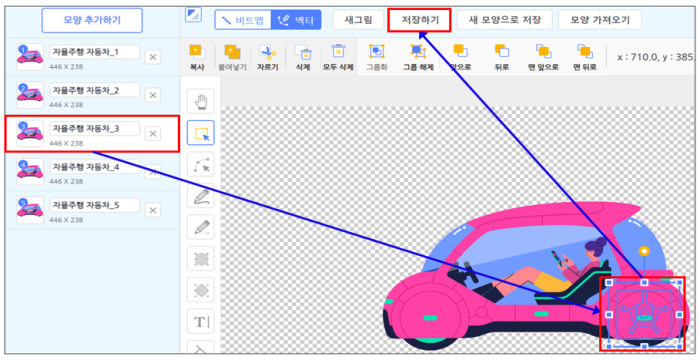The height and width of the screenshot is (360, 700).
Task: Switch to 비트맵 mode
Action: [243, 20]
